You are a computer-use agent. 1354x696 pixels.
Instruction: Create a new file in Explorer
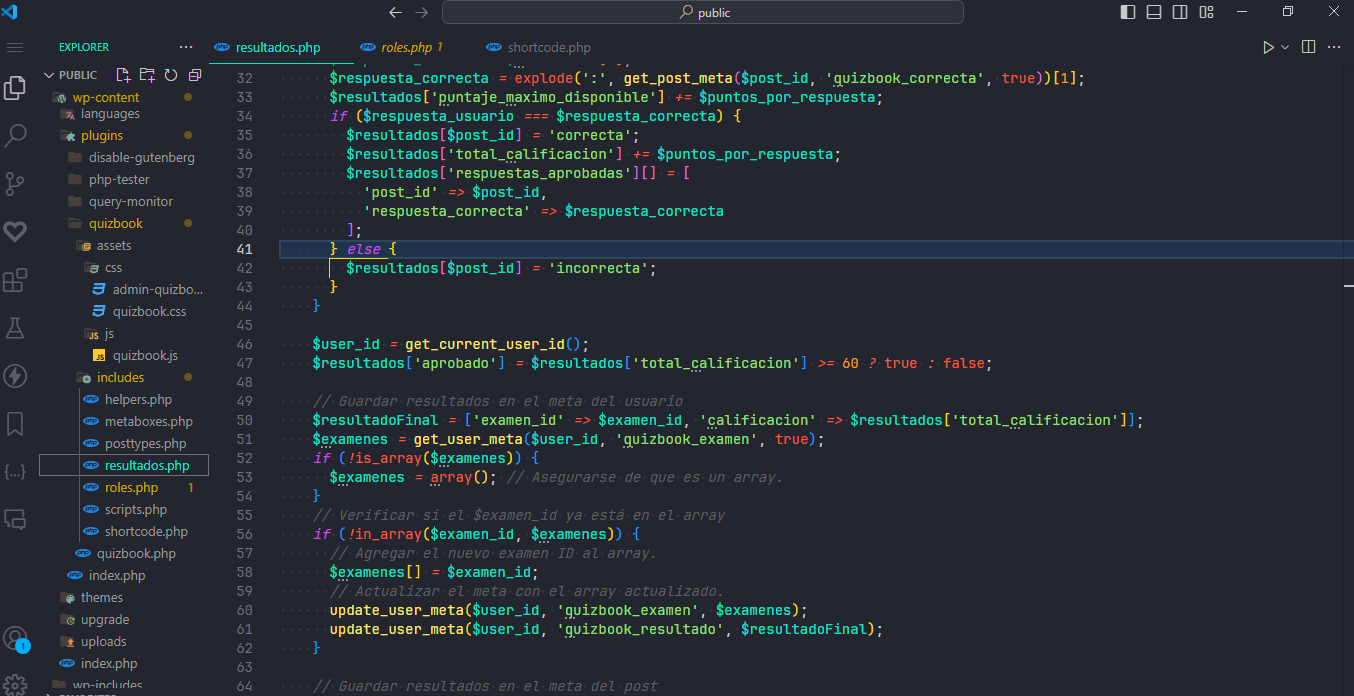[x=123, y=75]
